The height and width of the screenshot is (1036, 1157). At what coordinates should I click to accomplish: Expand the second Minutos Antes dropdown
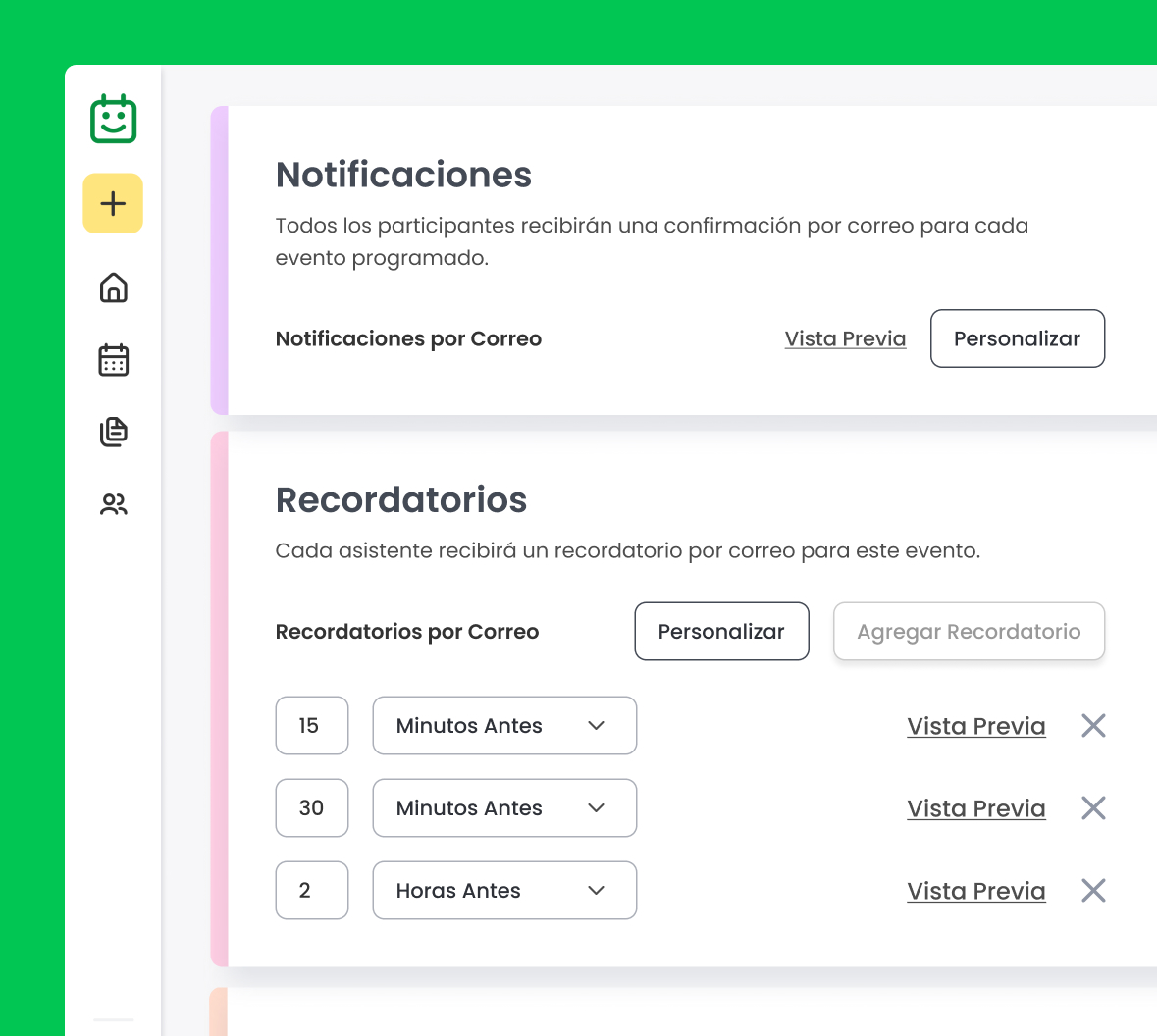tap(504, 808)
